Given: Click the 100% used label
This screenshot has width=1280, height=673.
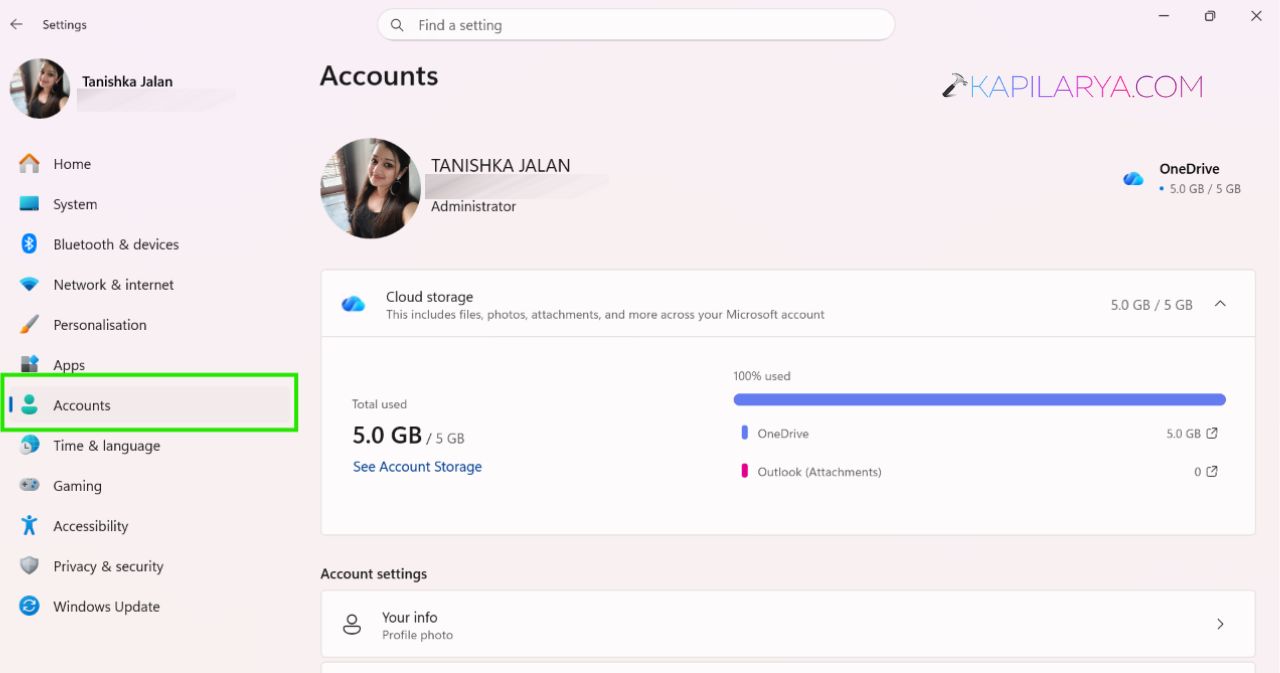Looking at the screenshot, I should [762, 376].
